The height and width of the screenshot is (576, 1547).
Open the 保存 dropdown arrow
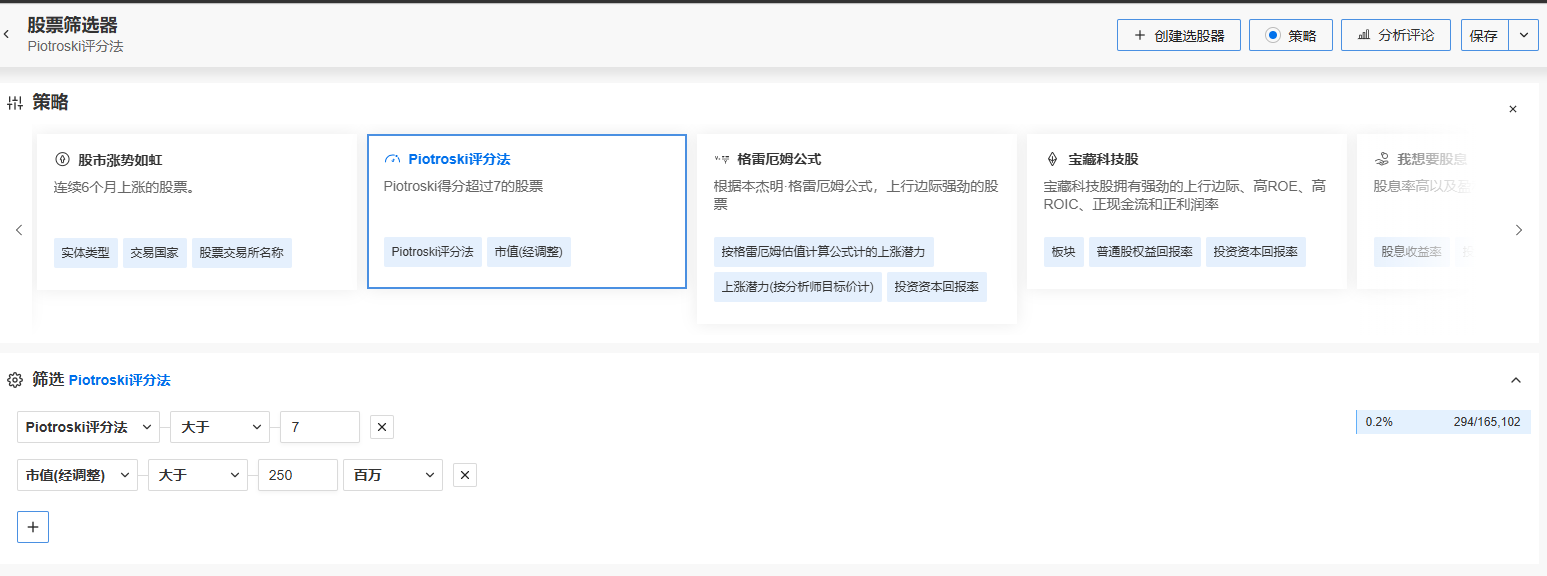pyautogui.click(x=1523, y=35)
